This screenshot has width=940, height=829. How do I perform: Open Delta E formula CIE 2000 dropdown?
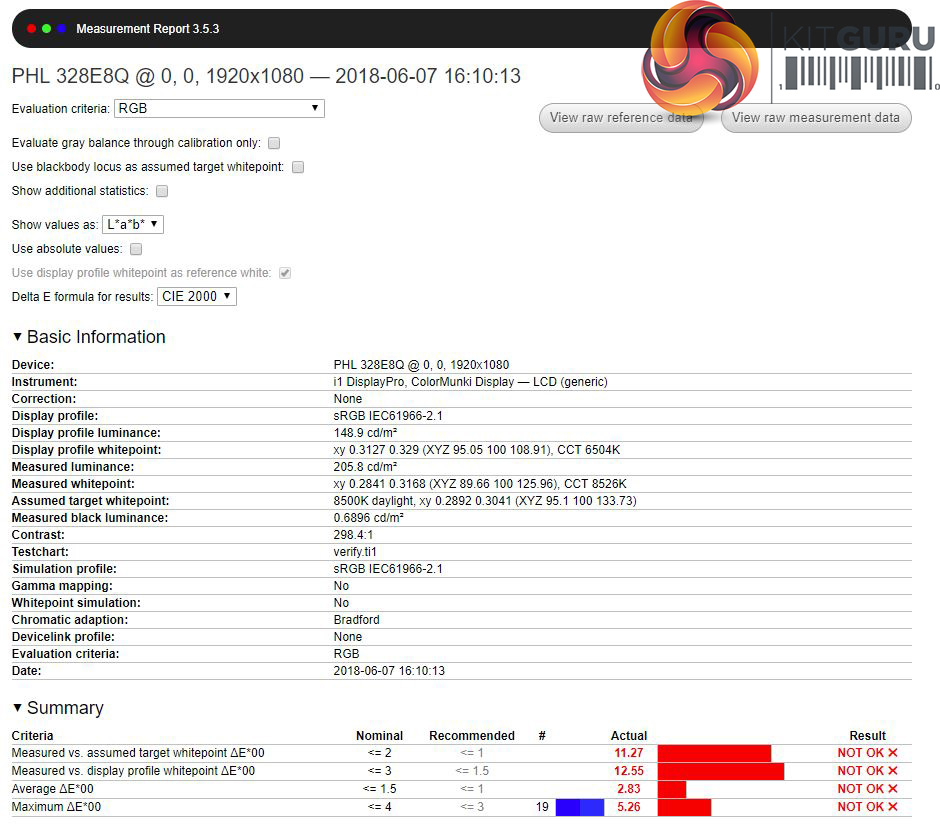(197, 296)
